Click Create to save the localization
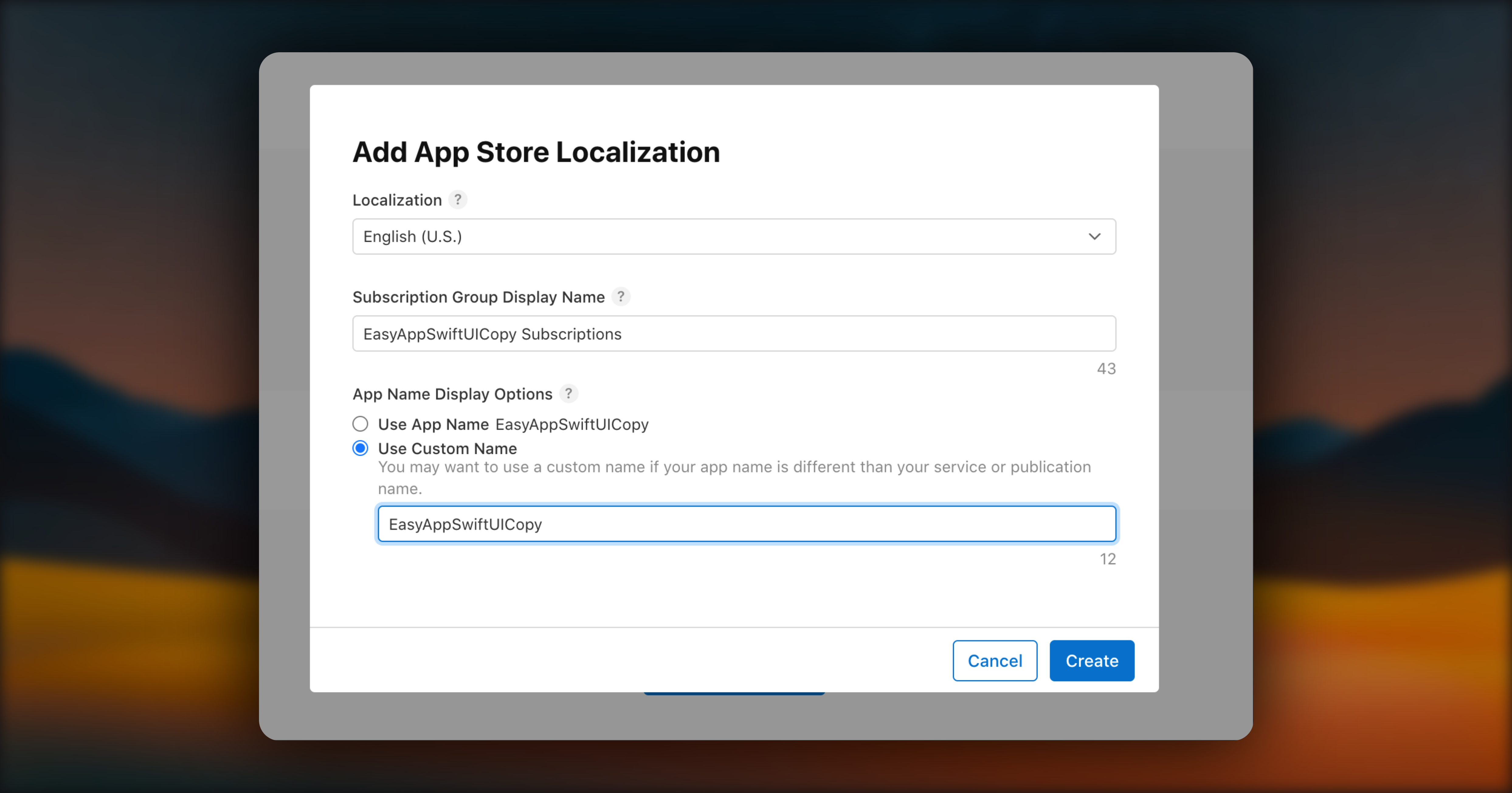1512x793 pixels. (x=1091, y=661)
